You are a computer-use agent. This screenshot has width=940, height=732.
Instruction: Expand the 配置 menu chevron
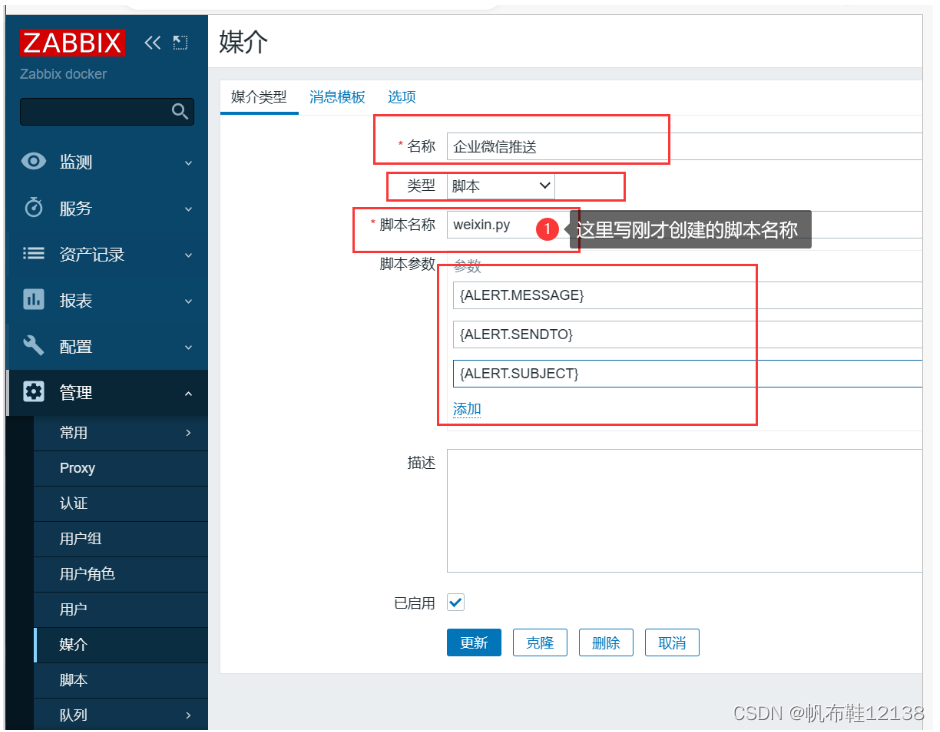click(x=188, y=347)
